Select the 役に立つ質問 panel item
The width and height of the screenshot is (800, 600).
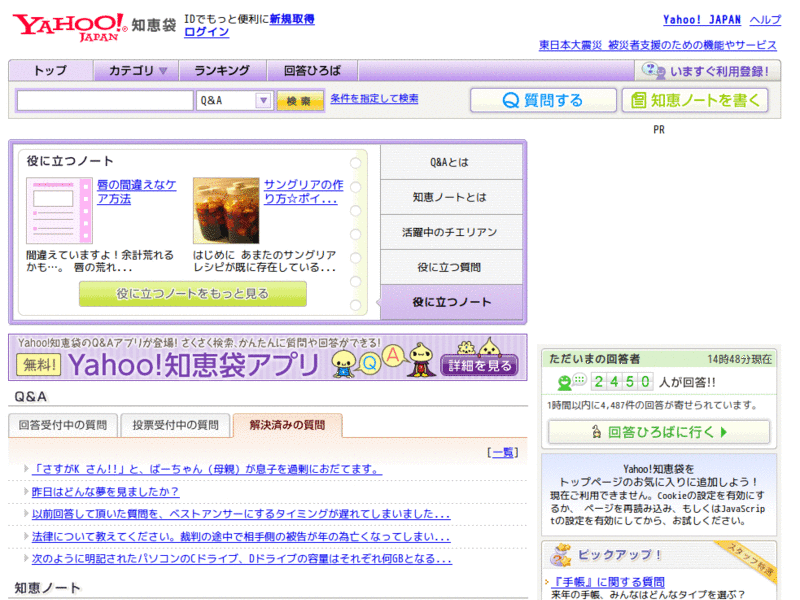[451, 267]
